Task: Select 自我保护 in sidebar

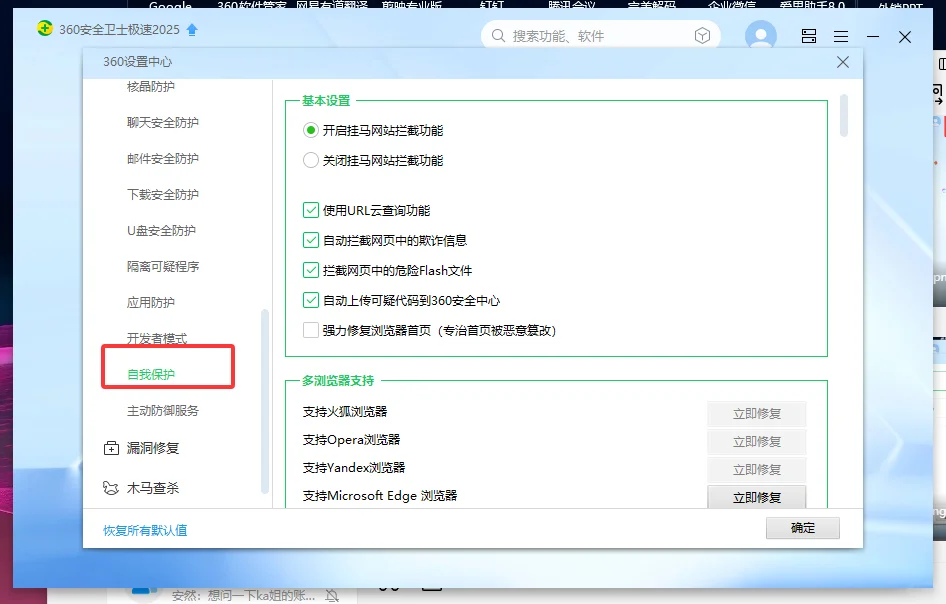Action: (151, 374)
